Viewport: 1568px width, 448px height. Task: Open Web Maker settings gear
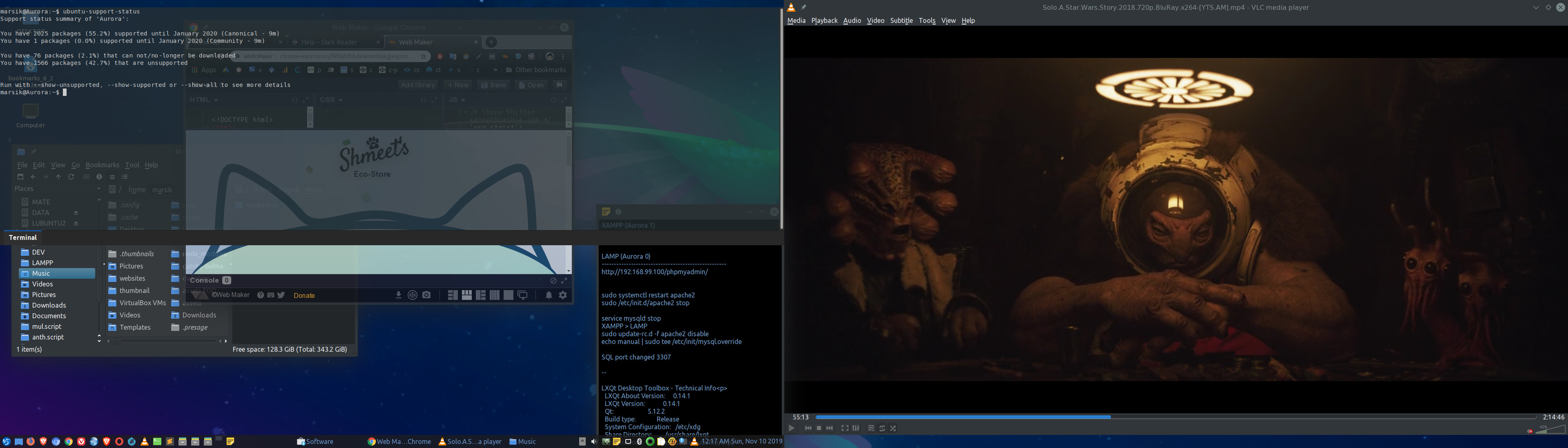563,295
